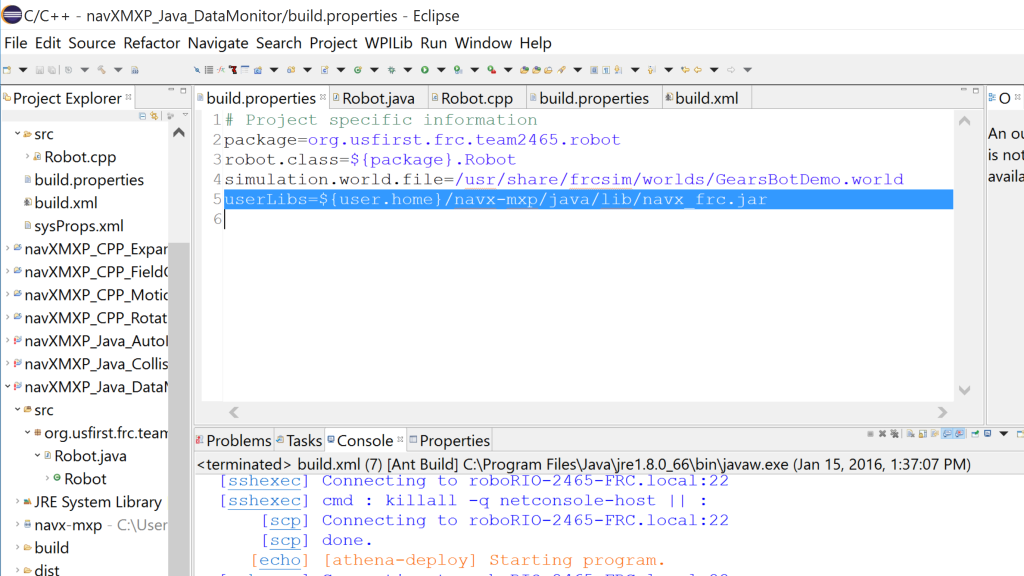
Task: Minimize the Project Explorer view
Action: (171, 90)
